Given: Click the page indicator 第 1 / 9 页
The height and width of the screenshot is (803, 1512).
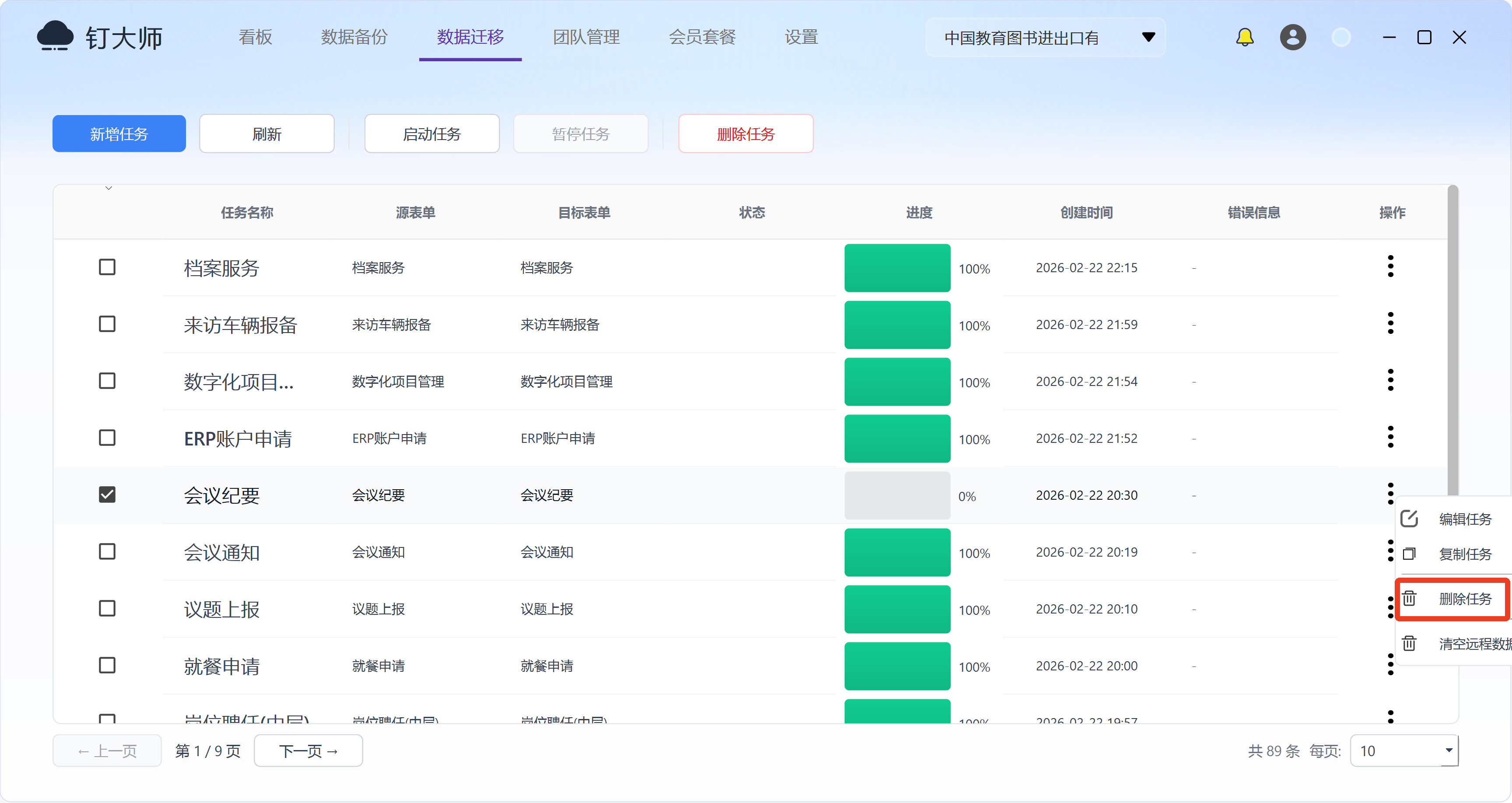Looking at the screenshot, I should pos(208,751).
